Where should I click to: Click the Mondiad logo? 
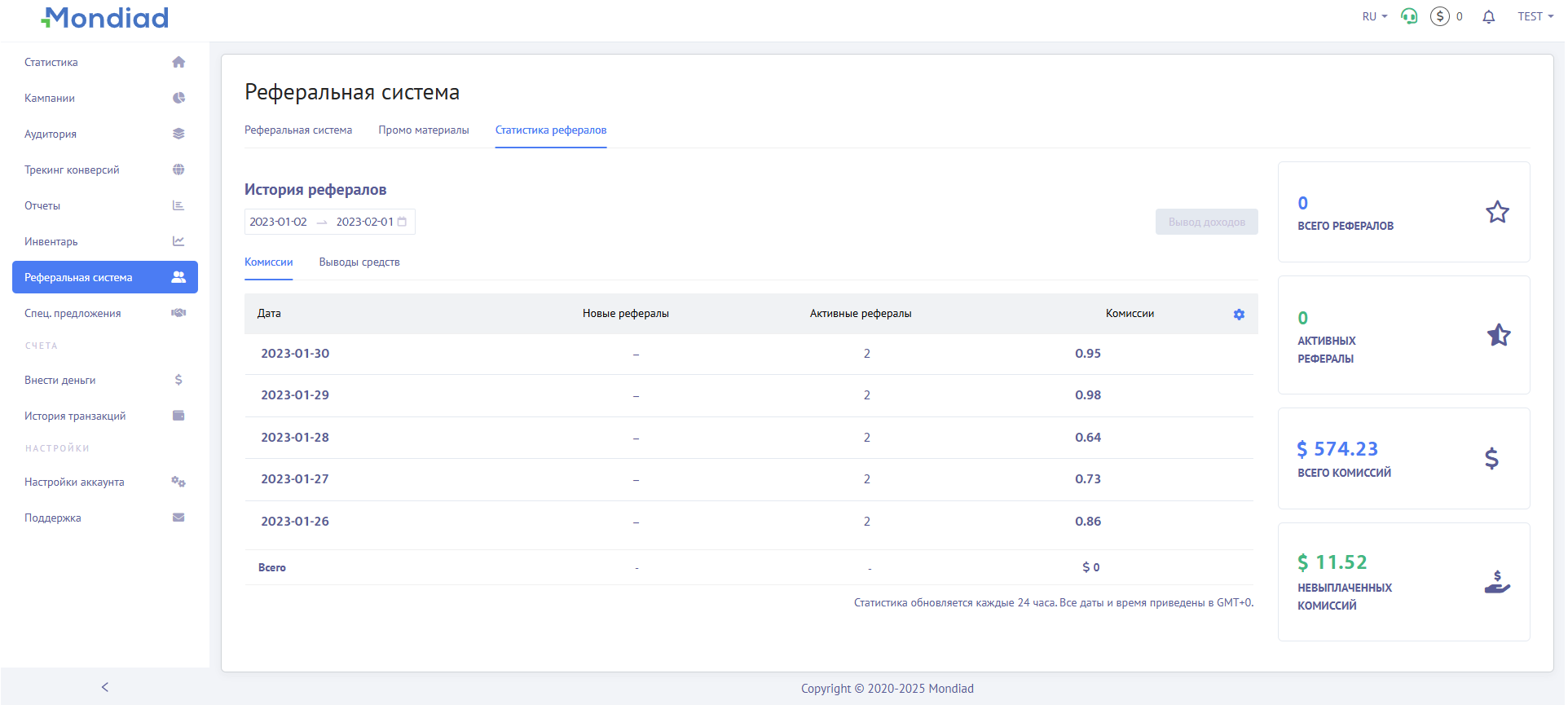[104, 17]
